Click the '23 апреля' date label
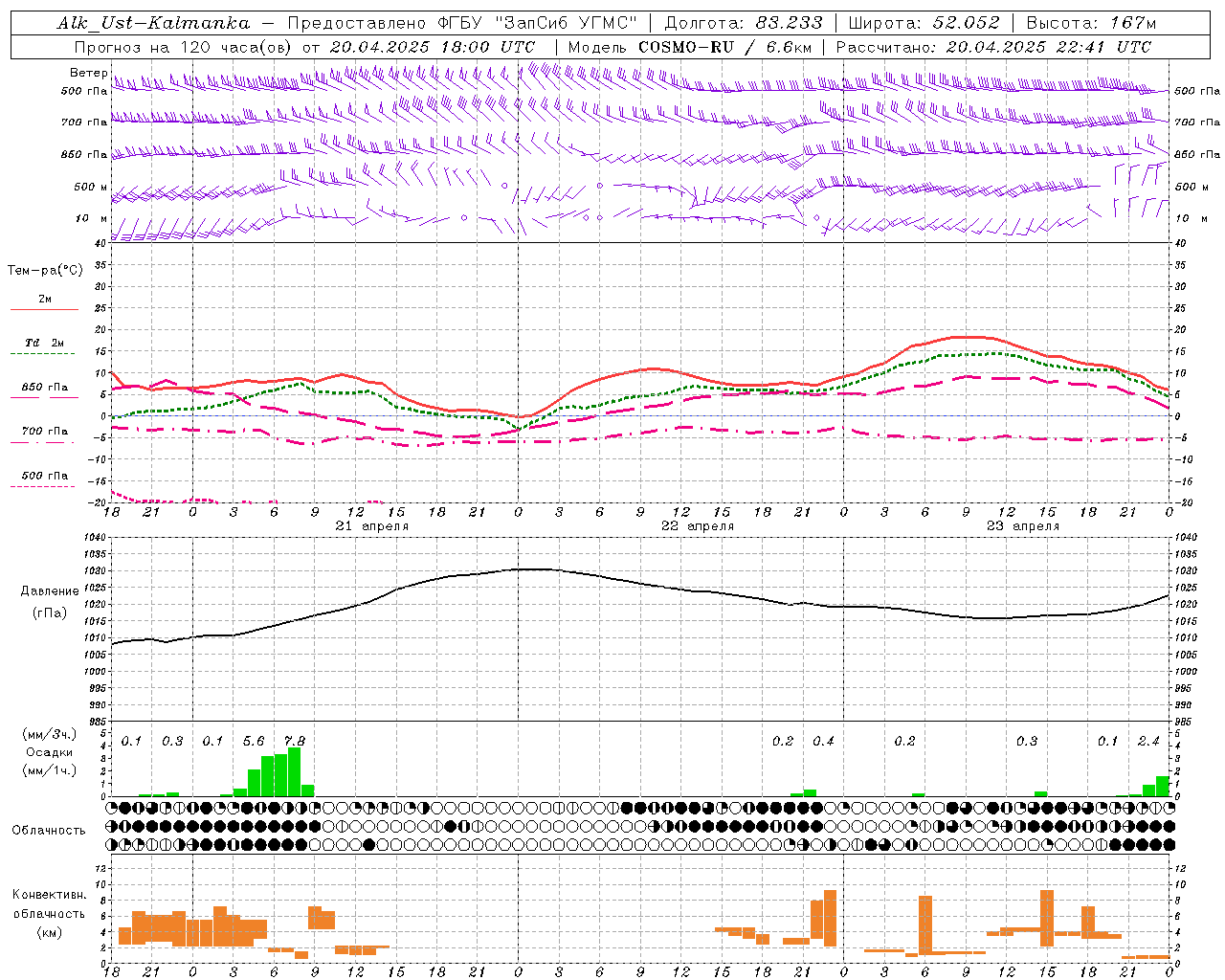1225x980 pixels. [1023, 526]
